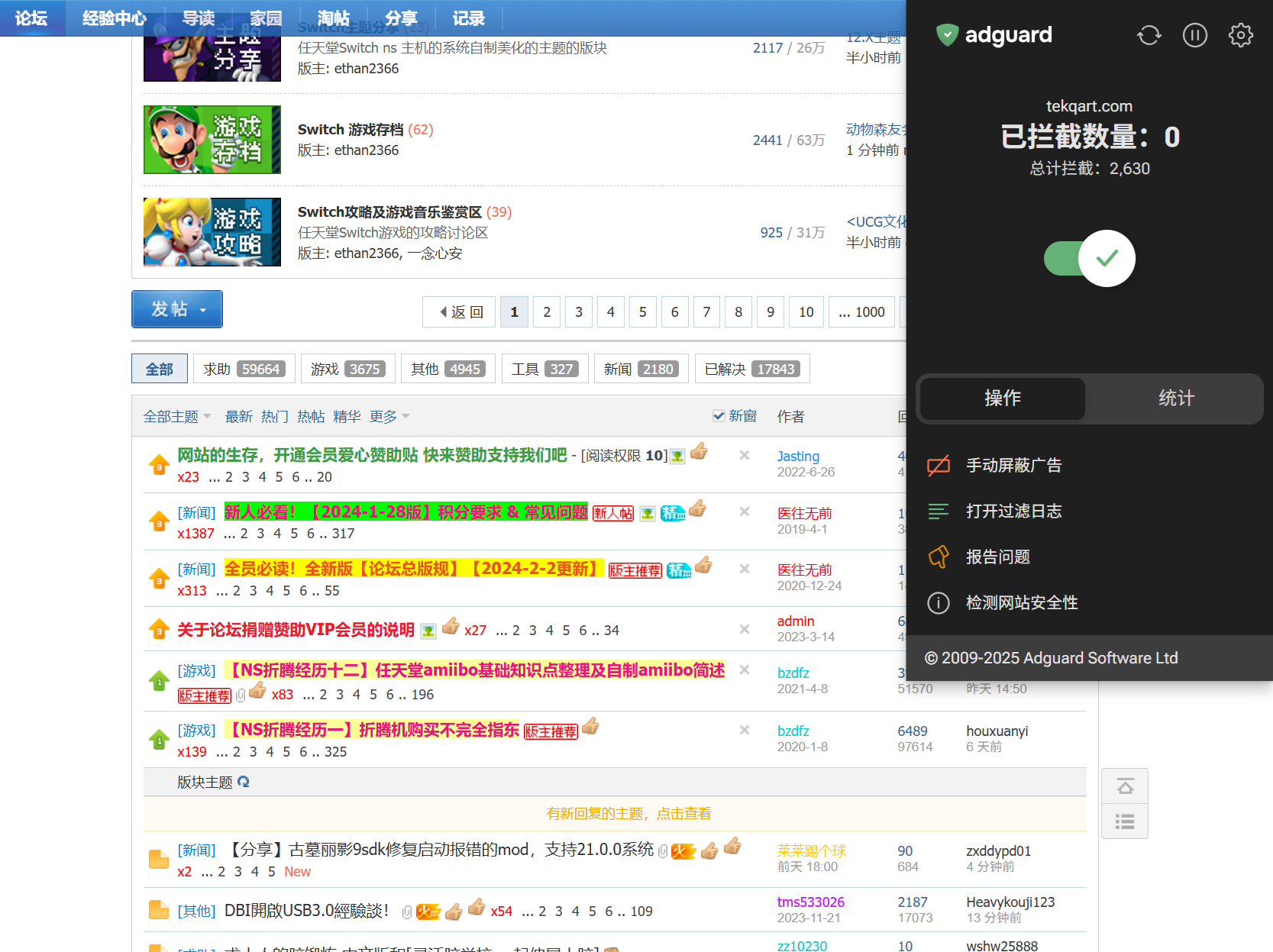This screenshot has height=952, width=1273.
Task: Click the manual ad blocking icon
Action: click(939, 466)
